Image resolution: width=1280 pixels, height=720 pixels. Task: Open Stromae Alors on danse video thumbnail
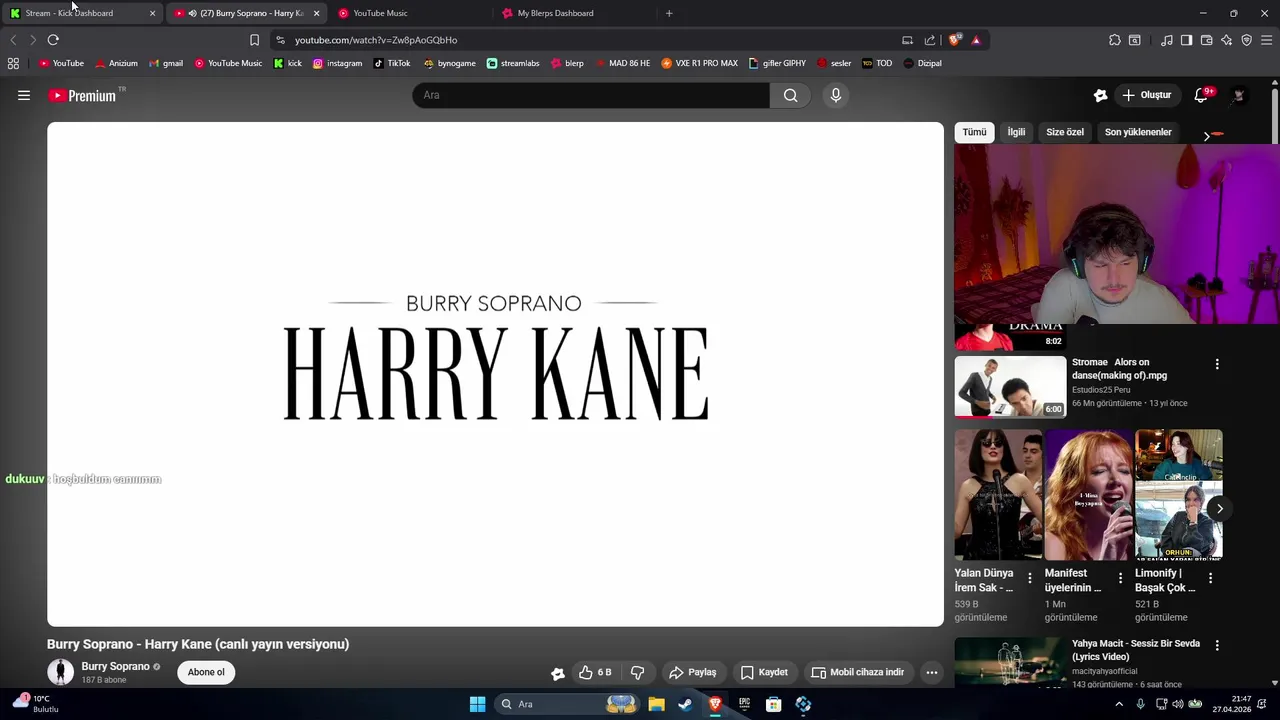1010,386
